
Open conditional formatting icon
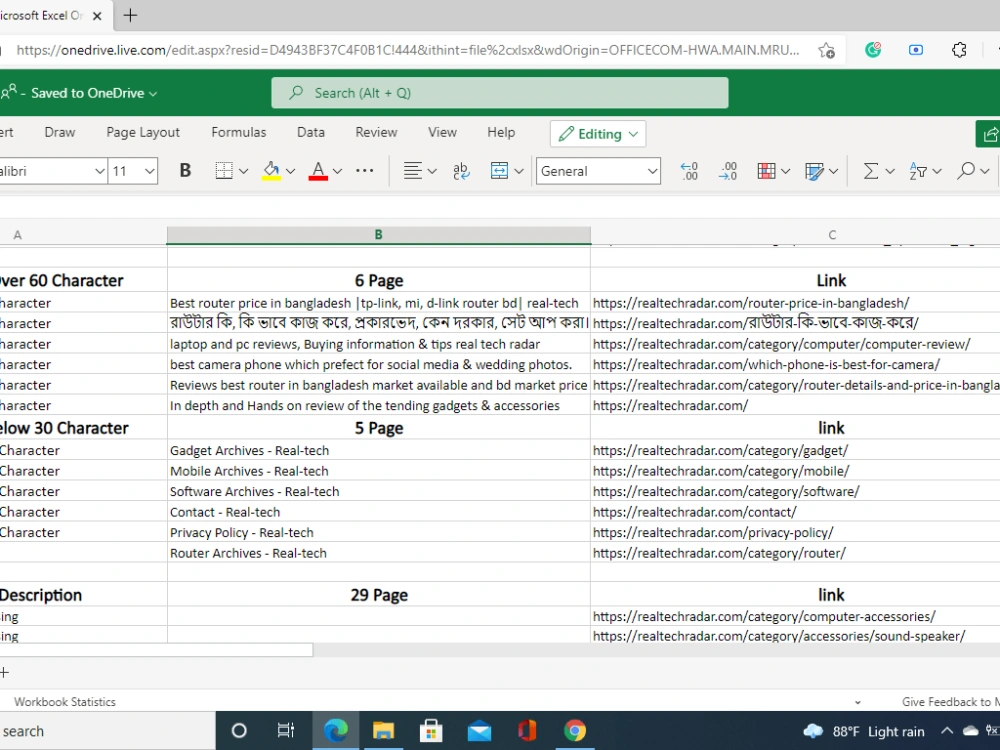tap(767, 171)
